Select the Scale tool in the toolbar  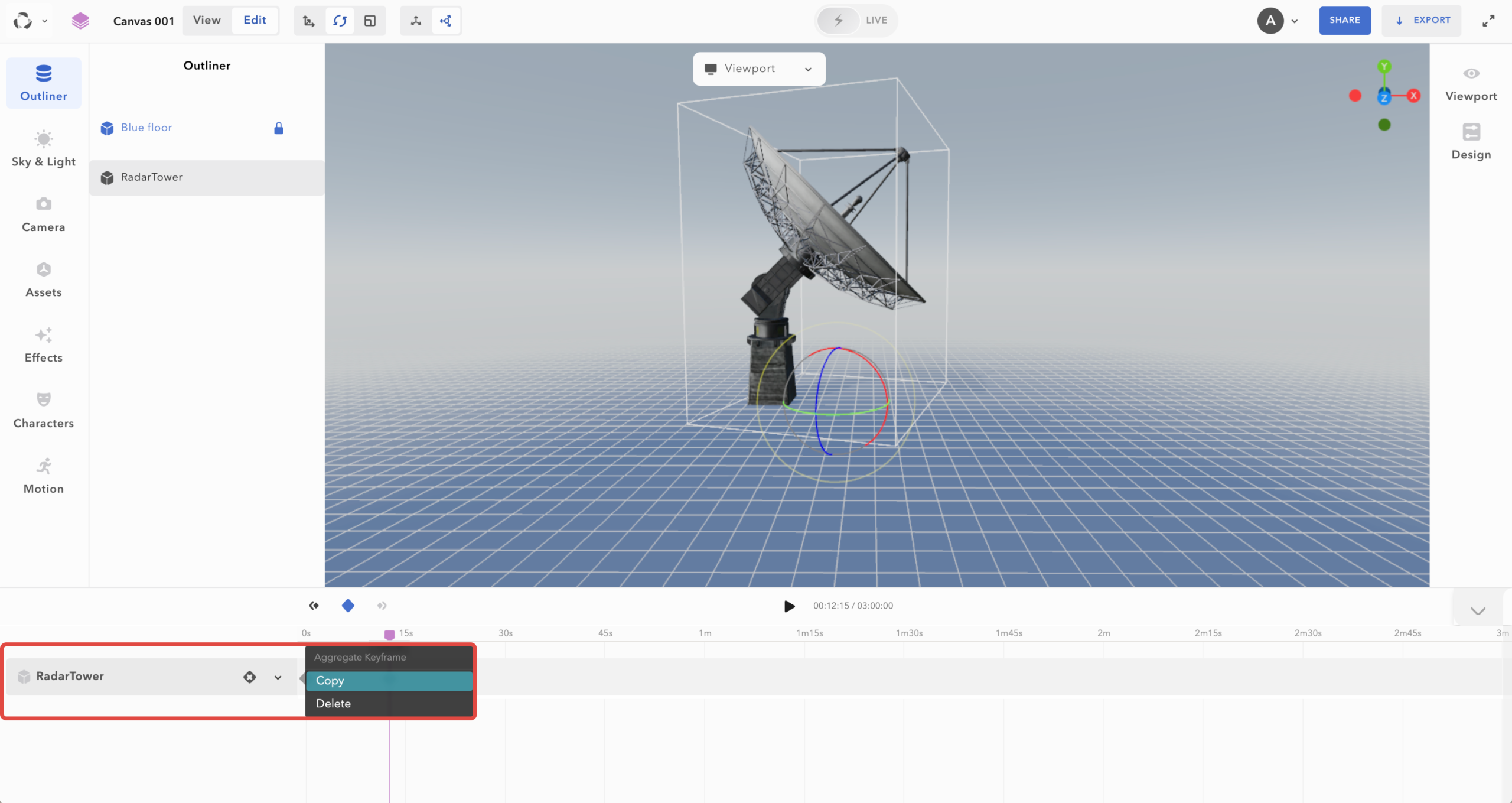[x=370, y=20]
